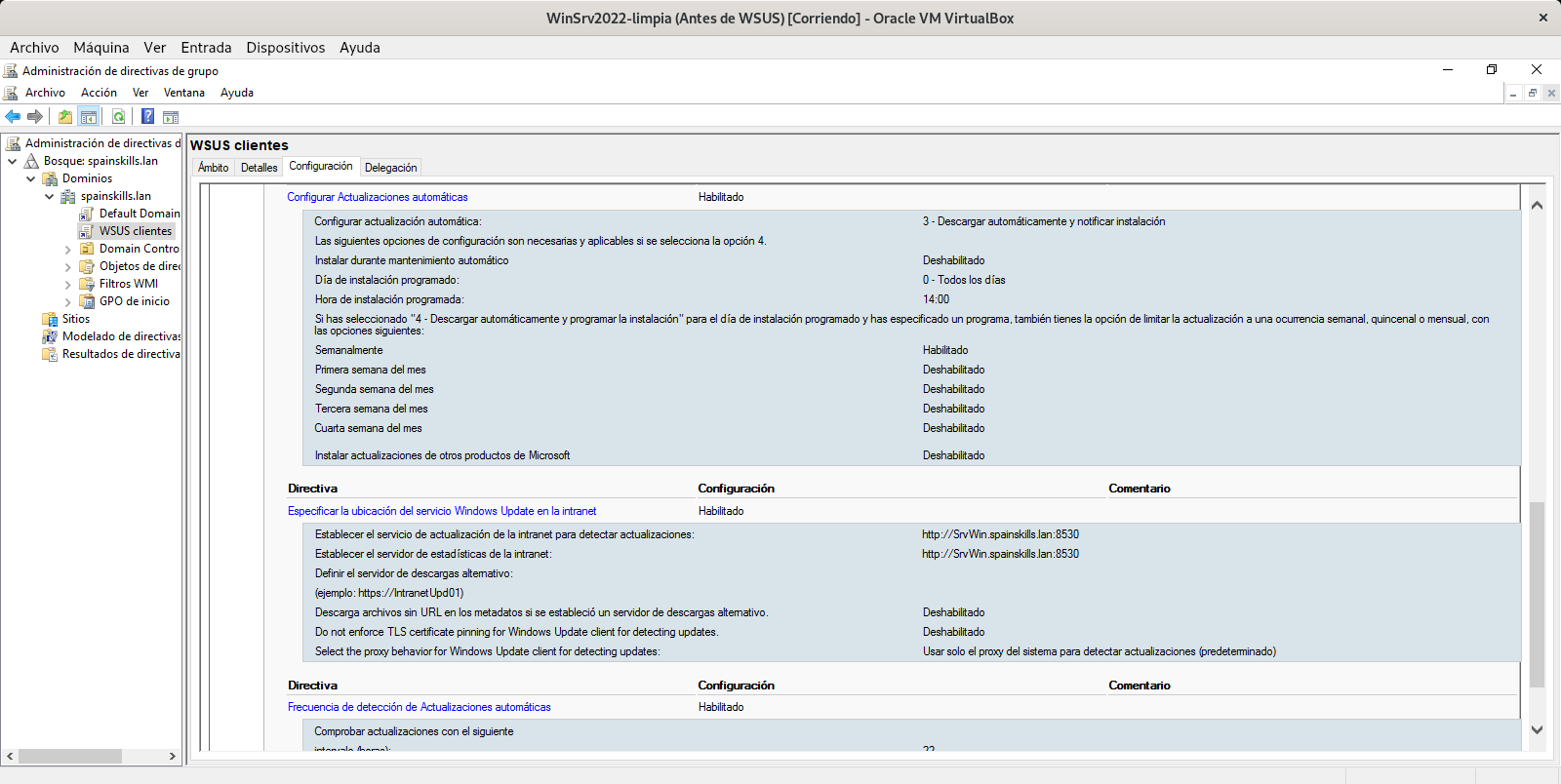Expand the GPO de inicio node
This screenshot has width=1561, height=784.
coord(68,302)
